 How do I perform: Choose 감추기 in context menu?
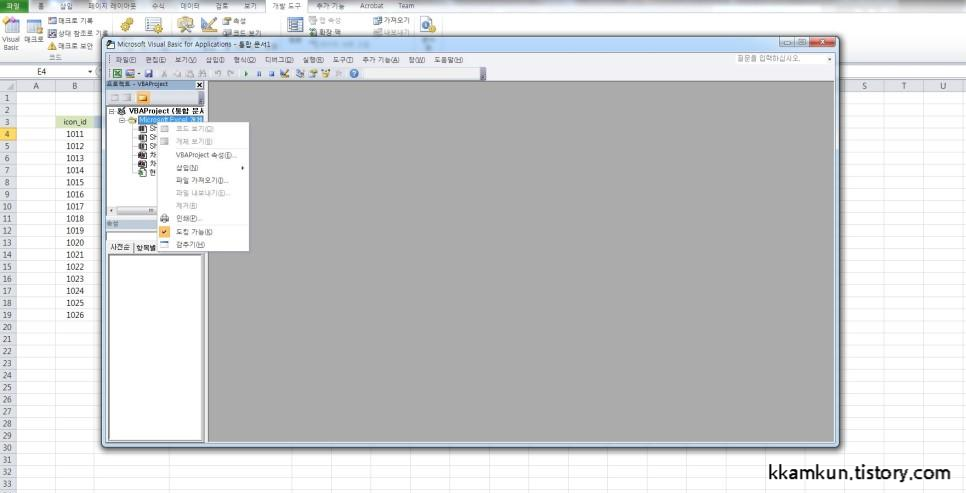tap(203, 245)
